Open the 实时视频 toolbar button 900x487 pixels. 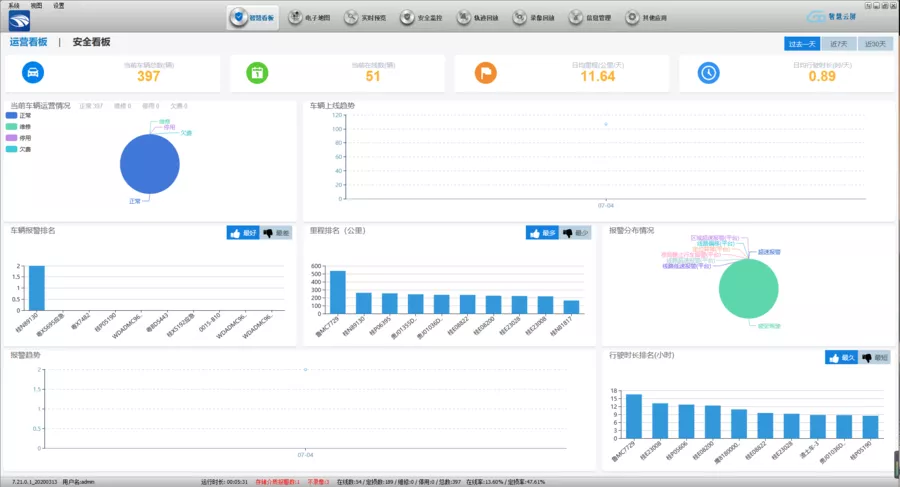(x=366, y=18)
